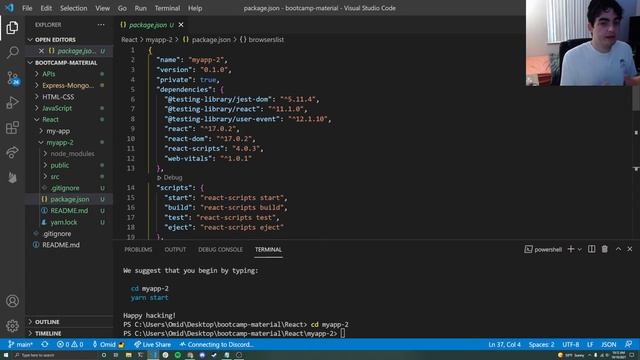Open the Terminal menu

coord(167,8)
